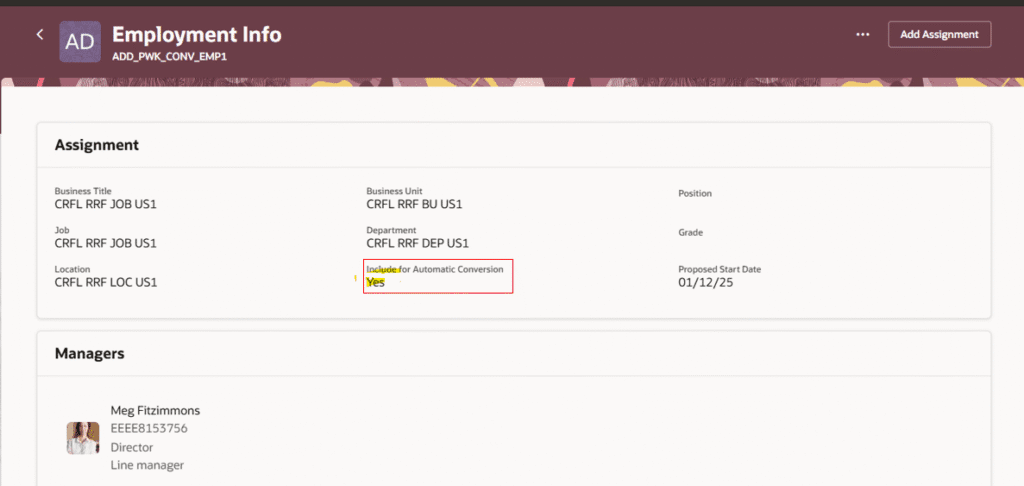Click the Director title text
The height and width of the screenshot is (486, 1024).
pos(132,447)
